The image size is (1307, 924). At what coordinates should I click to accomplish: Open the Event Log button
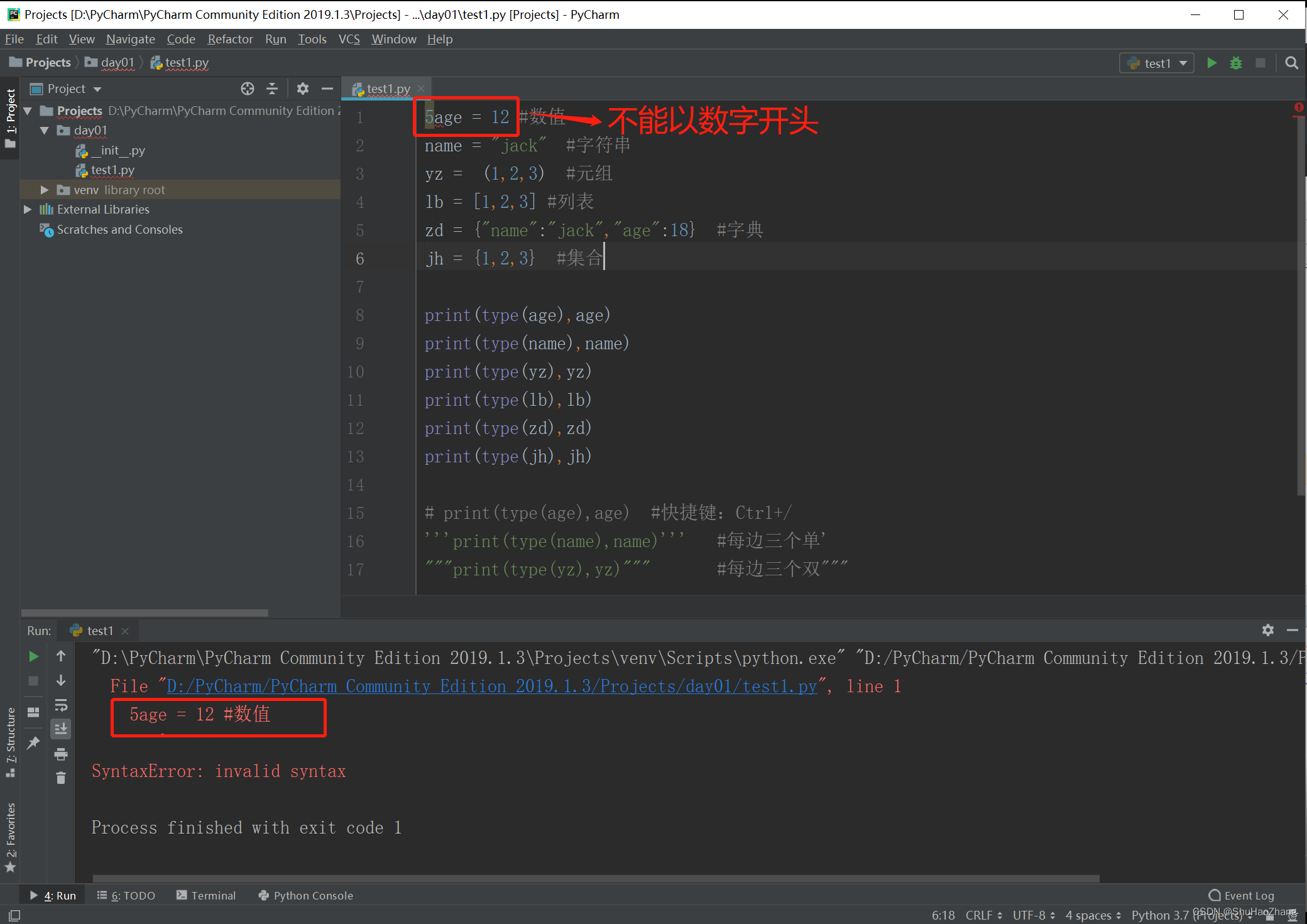1242,895
